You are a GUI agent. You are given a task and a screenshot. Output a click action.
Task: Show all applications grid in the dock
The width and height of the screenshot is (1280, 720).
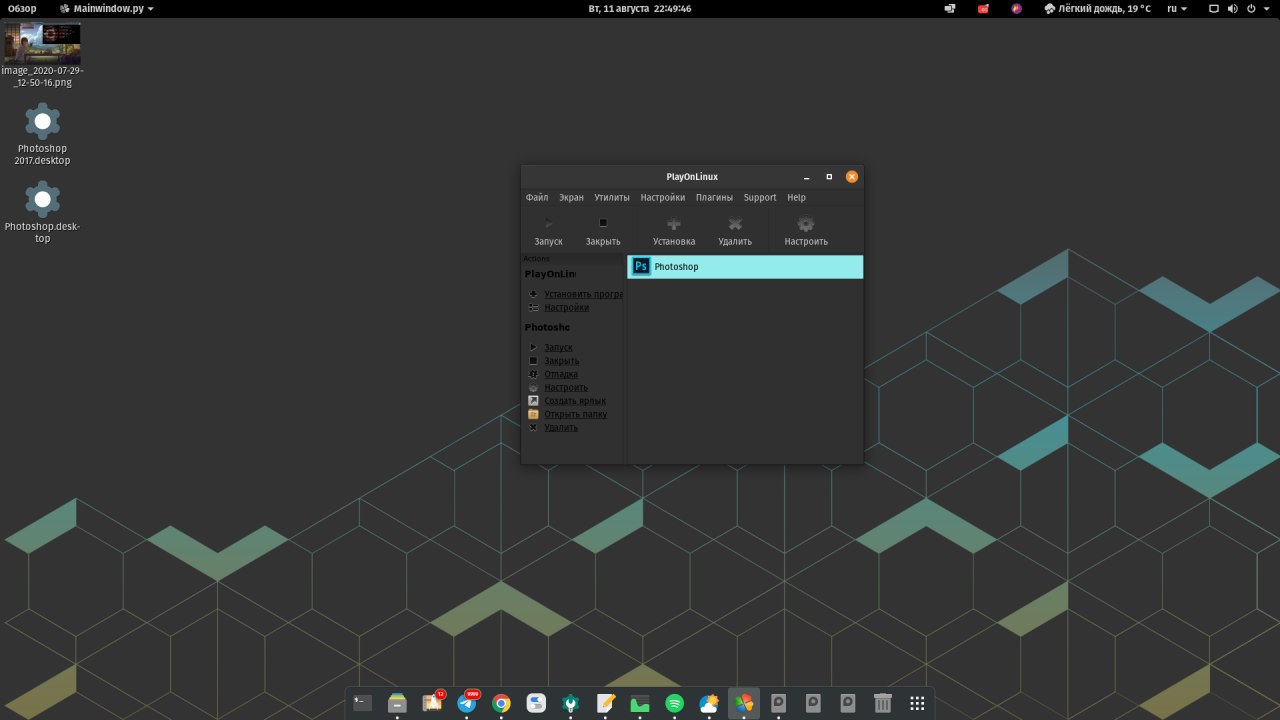click(917, 703)
